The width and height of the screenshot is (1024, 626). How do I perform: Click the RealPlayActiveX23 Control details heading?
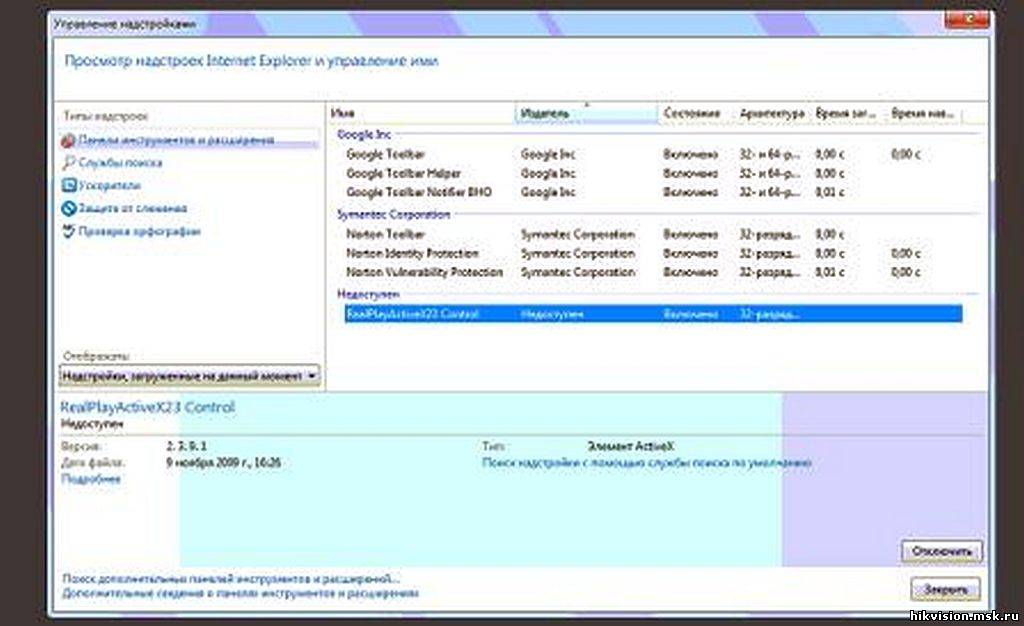pyautogui.click(x=147, y=407)
